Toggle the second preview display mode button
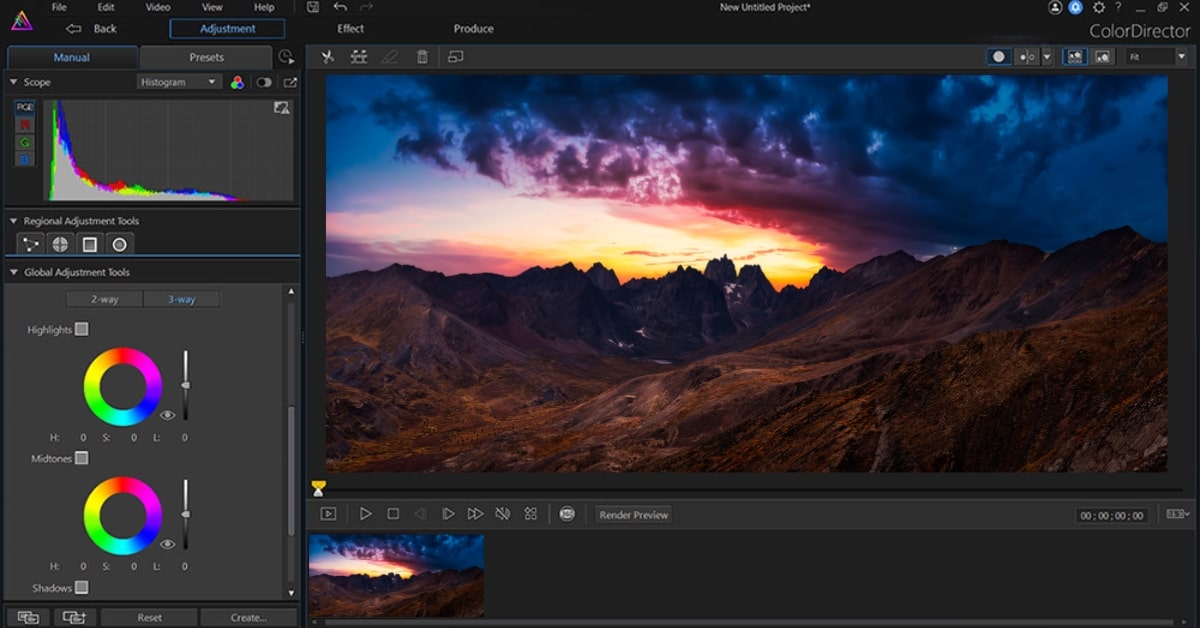Screen dimensions: 1200x628 1102,57
